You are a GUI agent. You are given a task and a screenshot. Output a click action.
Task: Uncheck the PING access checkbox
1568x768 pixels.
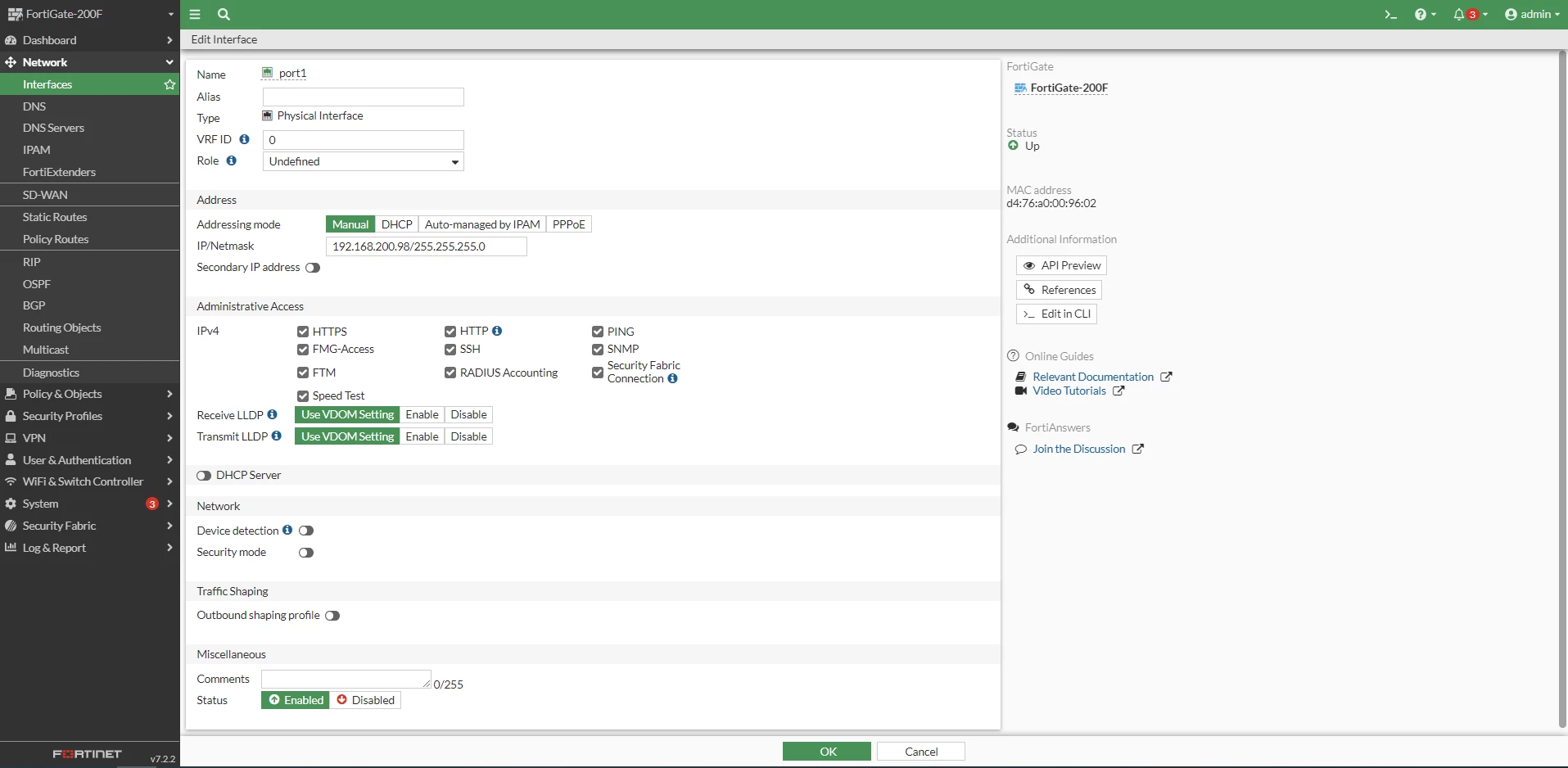[x=598, y=332]
